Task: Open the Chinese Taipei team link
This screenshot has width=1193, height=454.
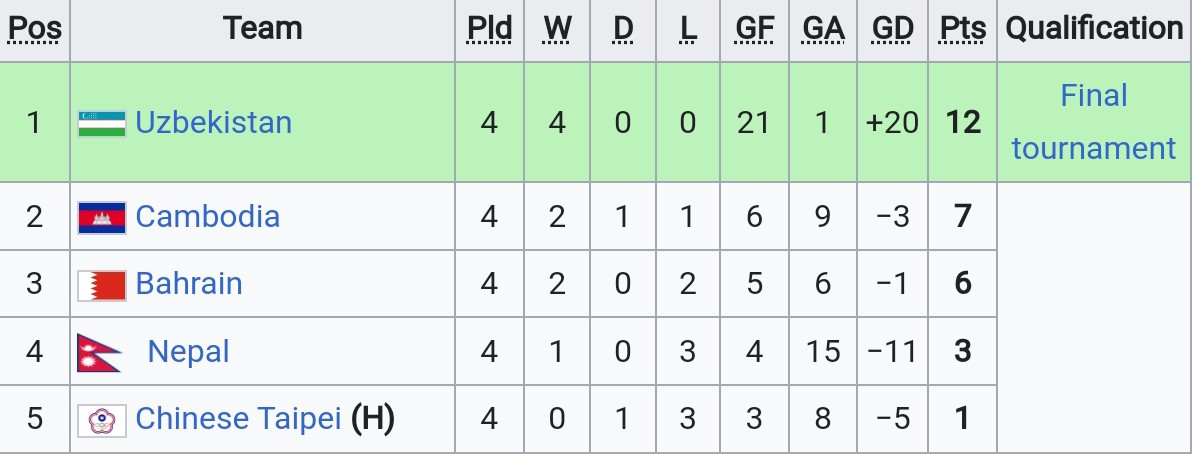Action: pos(238,418)
